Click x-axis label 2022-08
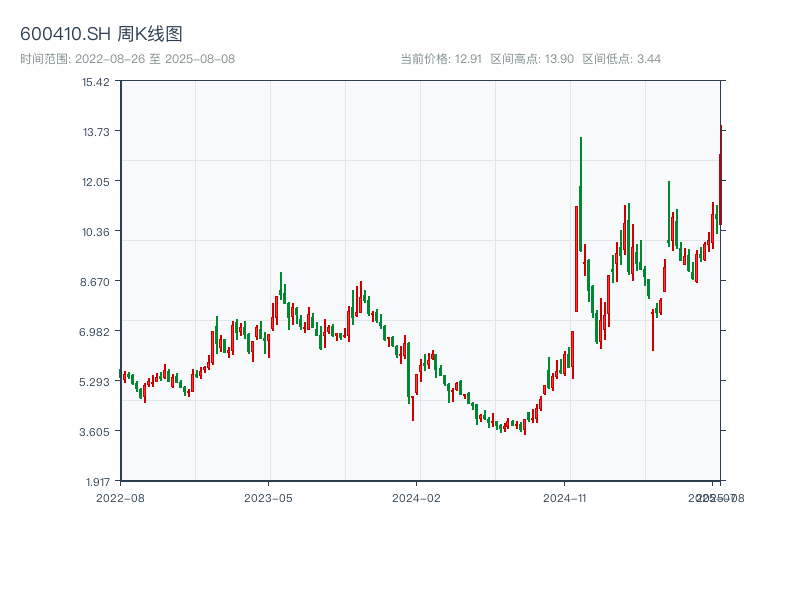Image resolution: width=800 pixels, height=600 pixels. click(120, 498)
